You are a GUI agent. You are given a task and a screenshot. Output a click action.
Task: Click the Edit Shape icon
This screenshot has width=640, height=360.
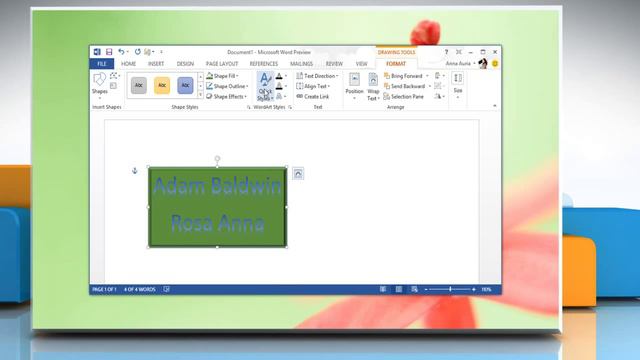[x=114, y=76]
